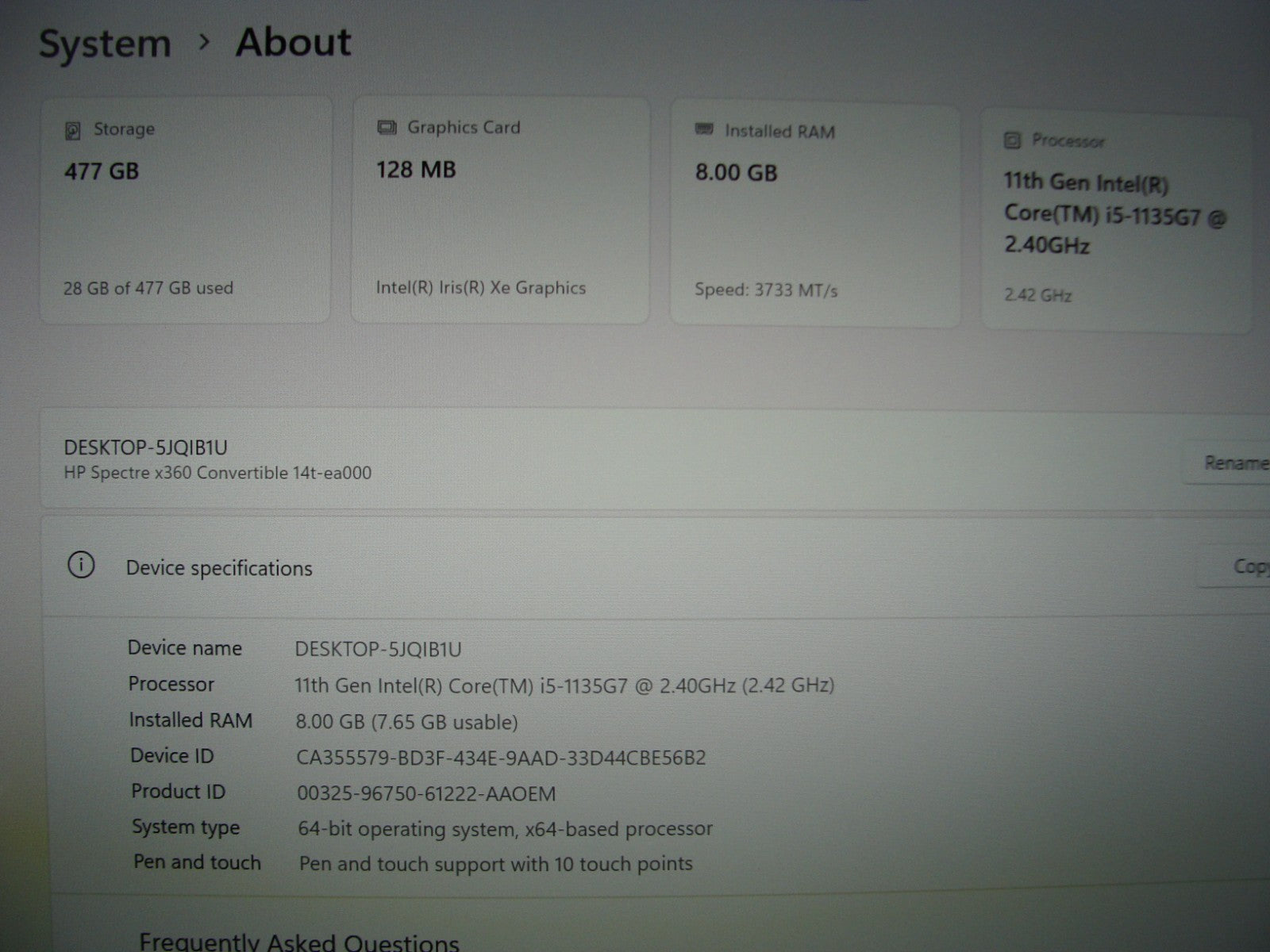Click the HP Spectre x360 model name
Viewport: 1270px width, 952px height.
[217, 473]
